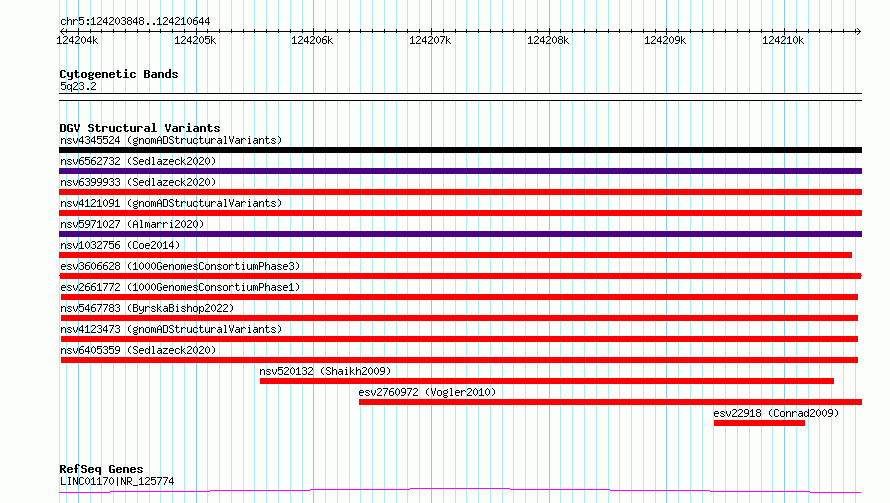Click the RefSeq Genes track title
This screenshot has height=503, width=890.
coord(101,470)
